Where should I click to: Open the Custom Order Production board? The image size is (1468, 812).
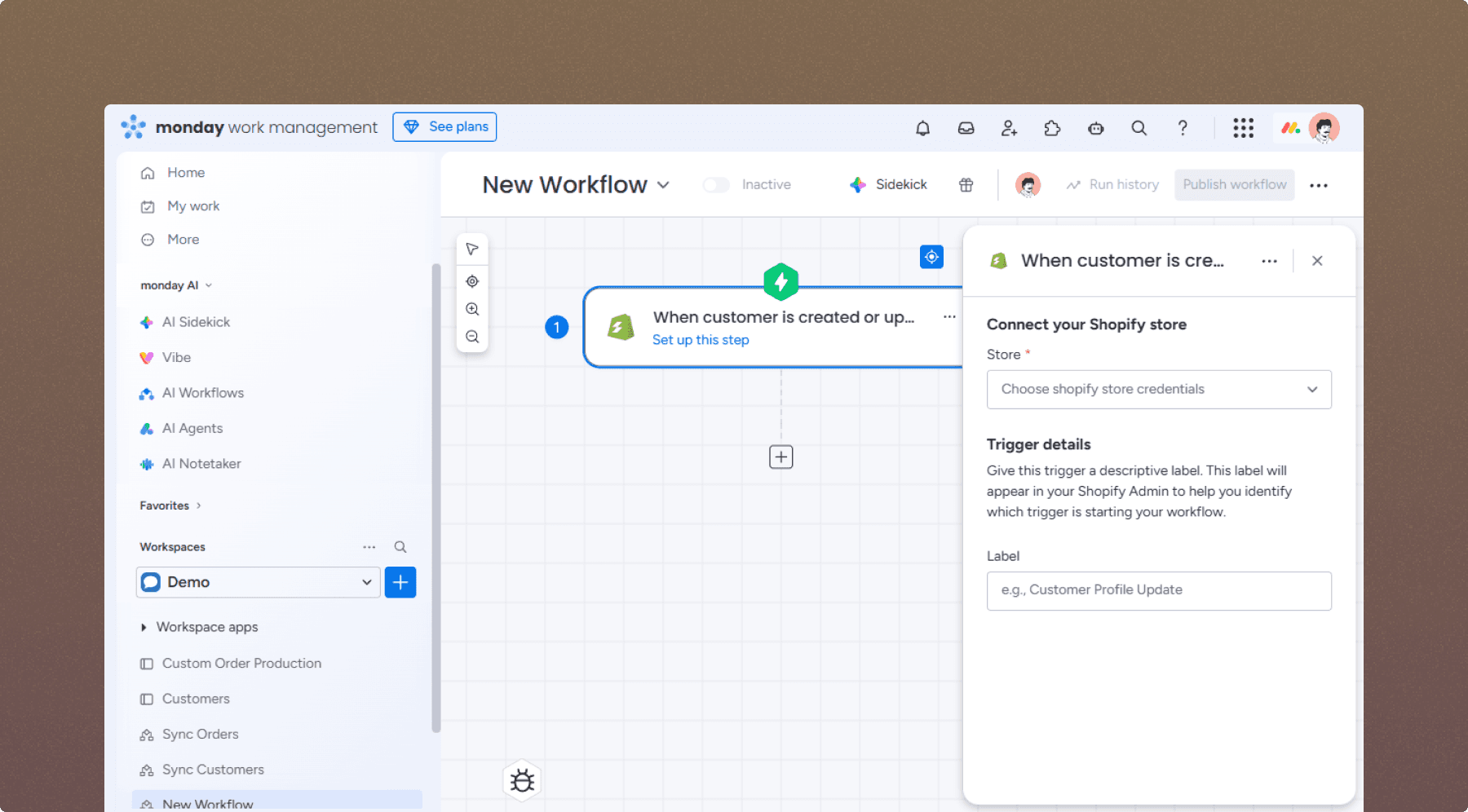tap(241, 664)
